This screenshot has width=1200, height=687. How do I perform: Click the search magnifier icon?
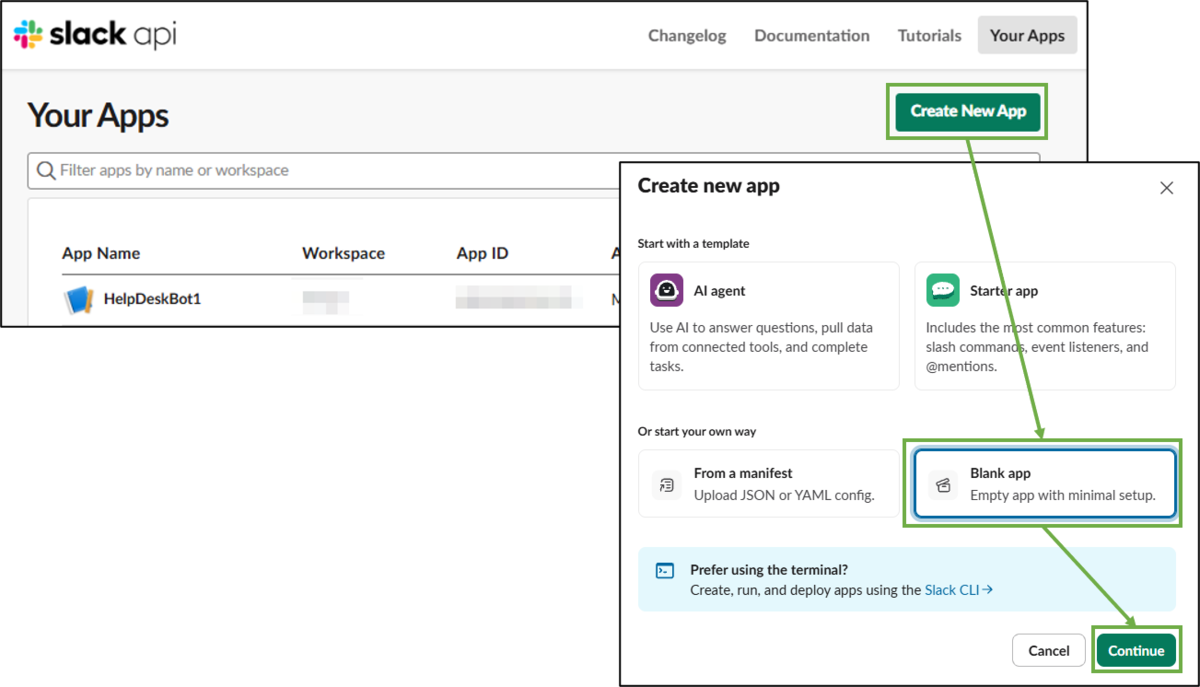(x=46, y=170)
